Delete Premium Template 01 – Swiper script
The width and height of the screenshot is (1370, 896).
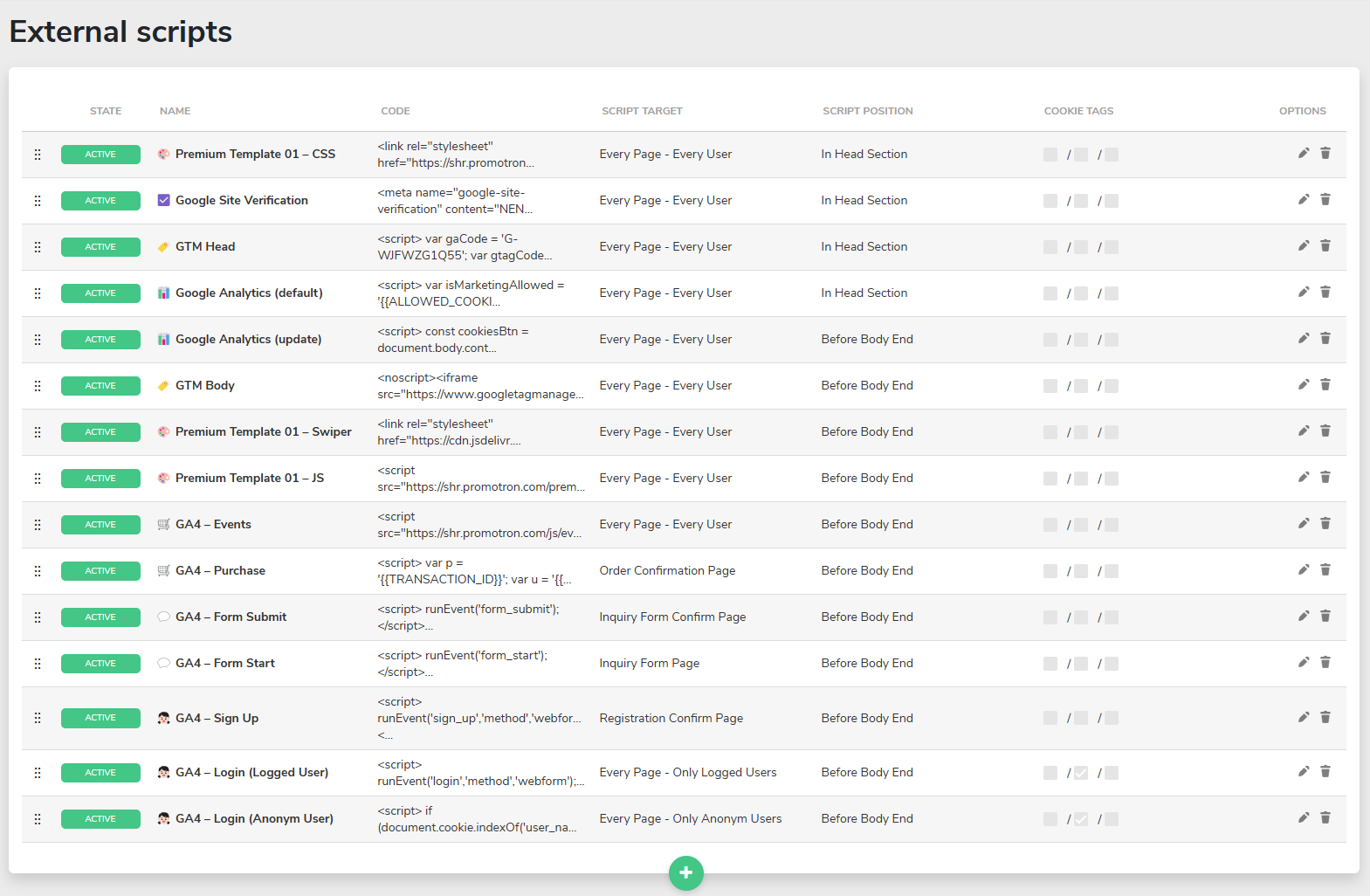pos(1325,431)
